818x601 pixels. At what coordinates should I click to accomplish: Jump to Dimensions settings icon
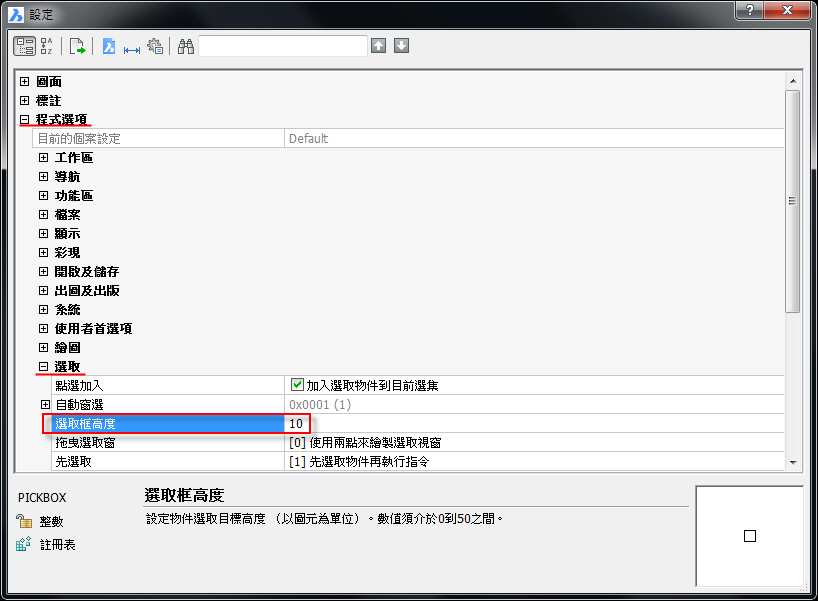[x=131, y=50]
